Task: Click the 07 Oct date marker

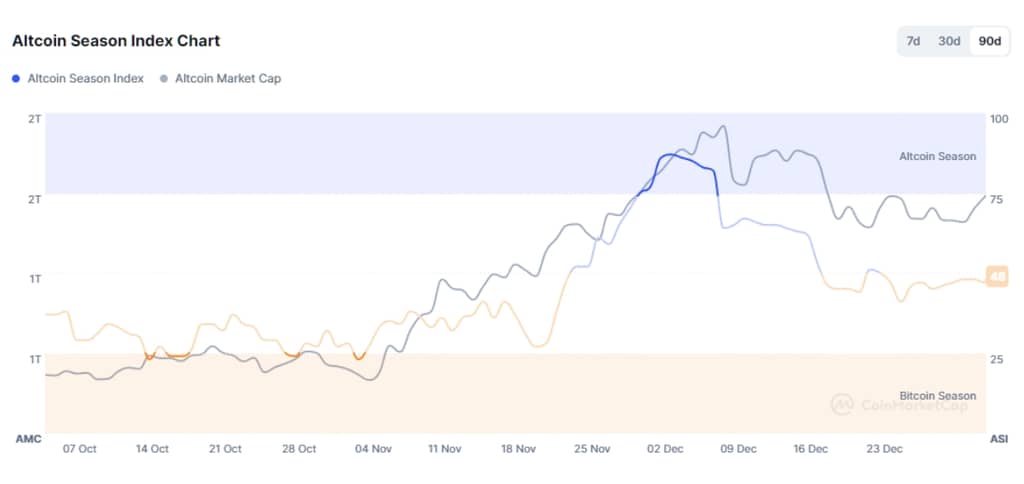Action: coord(79,449)
